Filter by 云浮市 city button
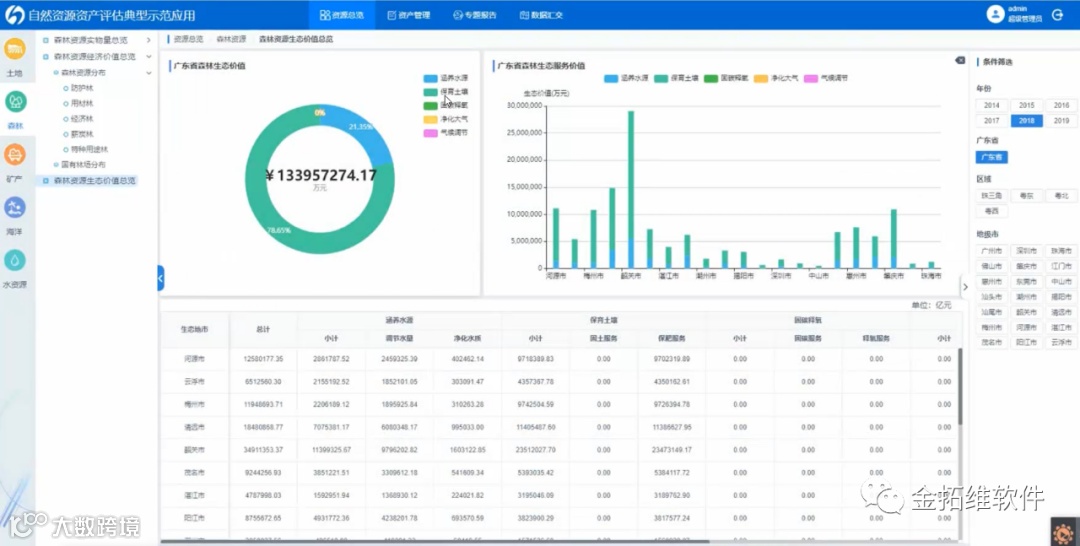The image size is (1080, 546). click(1061, 342)
